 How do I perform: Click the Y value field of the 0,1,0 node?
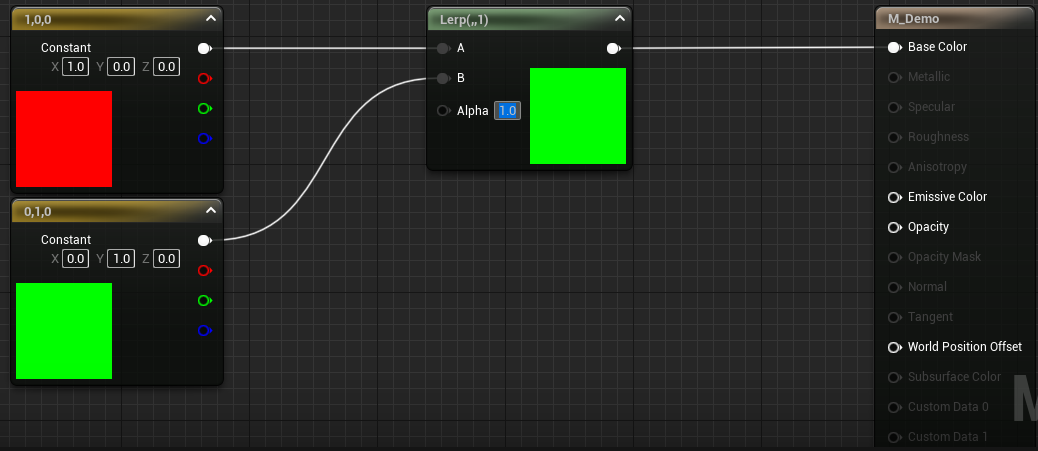[x=121, y=259]
